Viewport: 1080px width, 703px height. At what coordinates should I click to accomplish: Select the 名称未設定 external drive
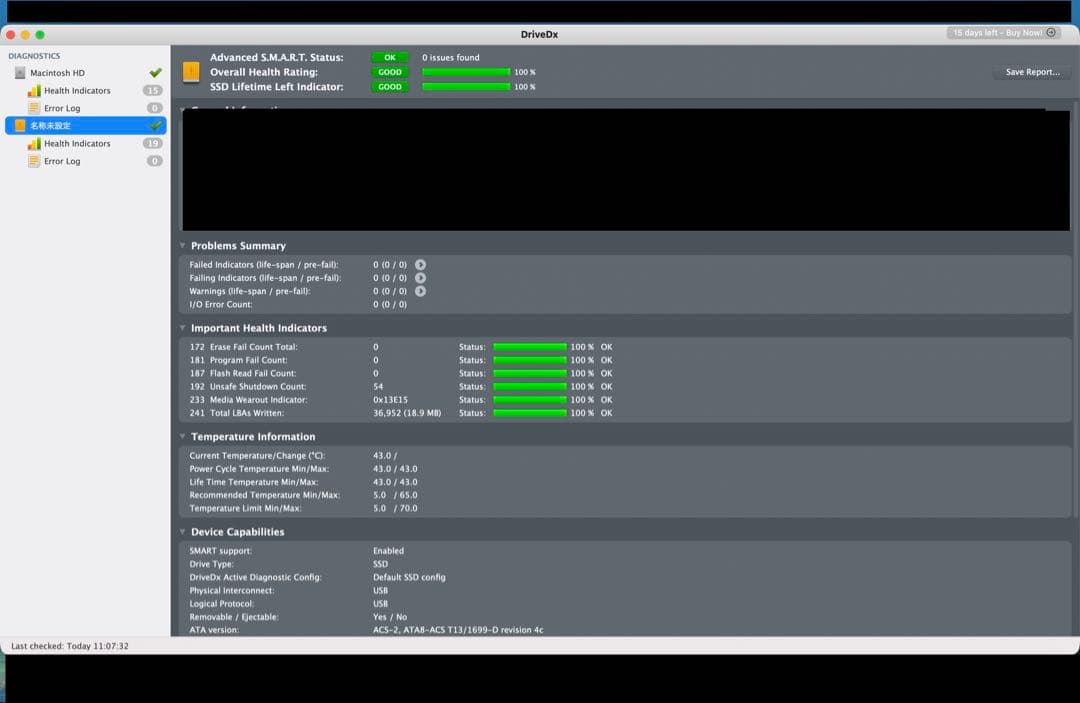click(85, 125)
